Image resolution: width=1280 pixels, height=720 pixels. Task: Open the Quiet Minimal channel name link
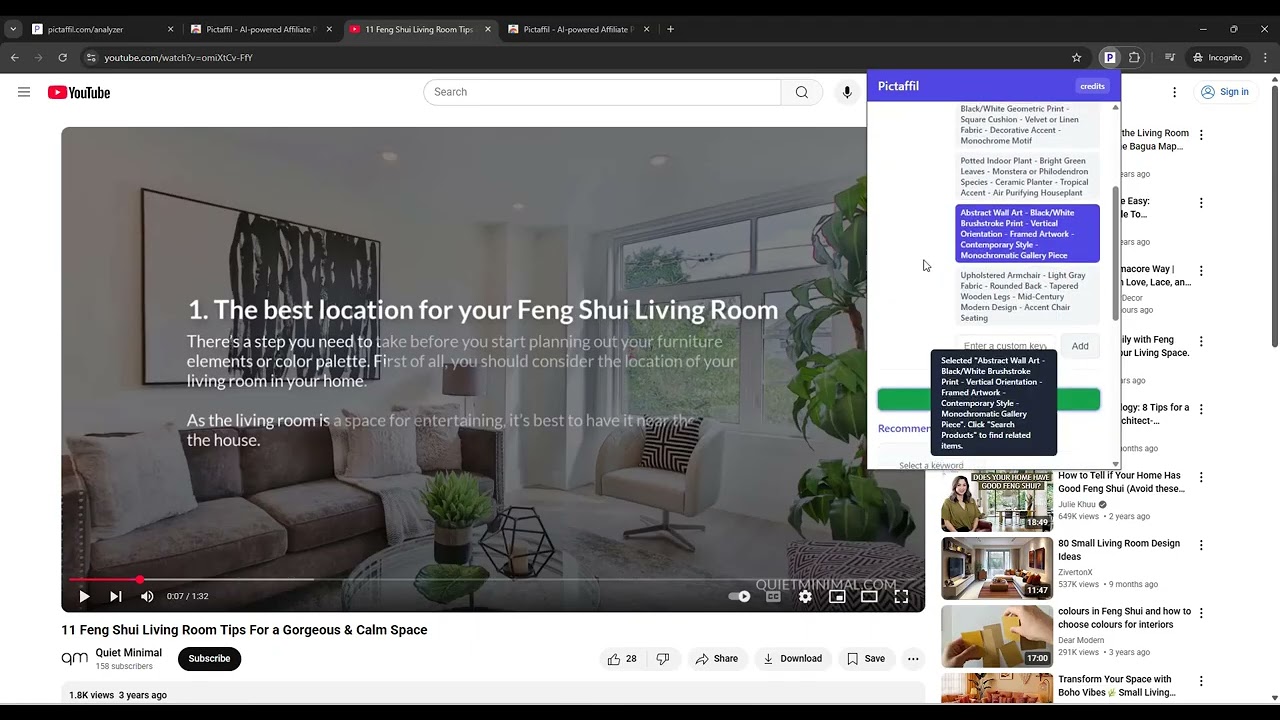coord(128,653)
